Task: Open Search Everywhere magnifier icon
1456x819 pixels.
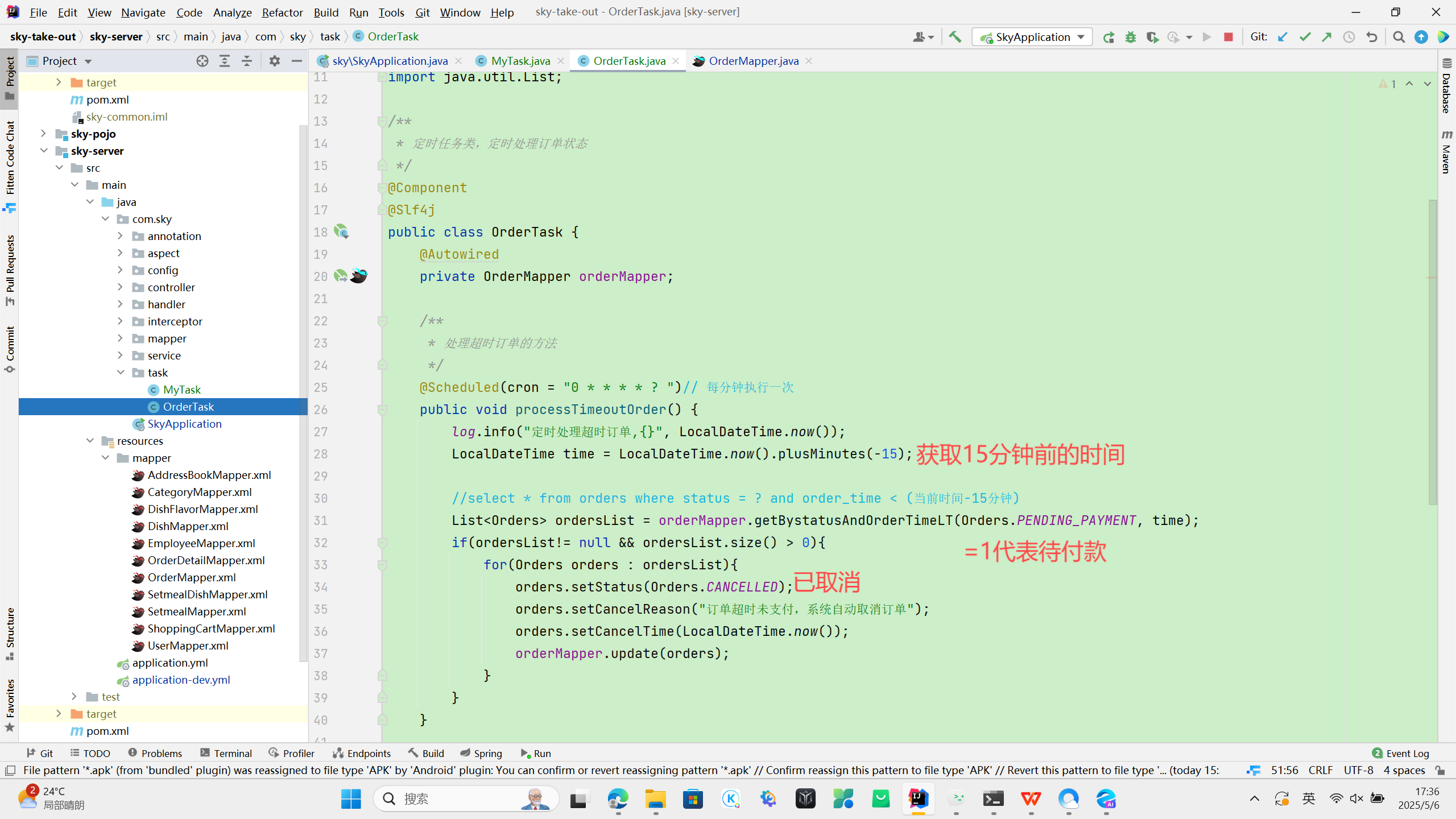Action: [1399, 37]
